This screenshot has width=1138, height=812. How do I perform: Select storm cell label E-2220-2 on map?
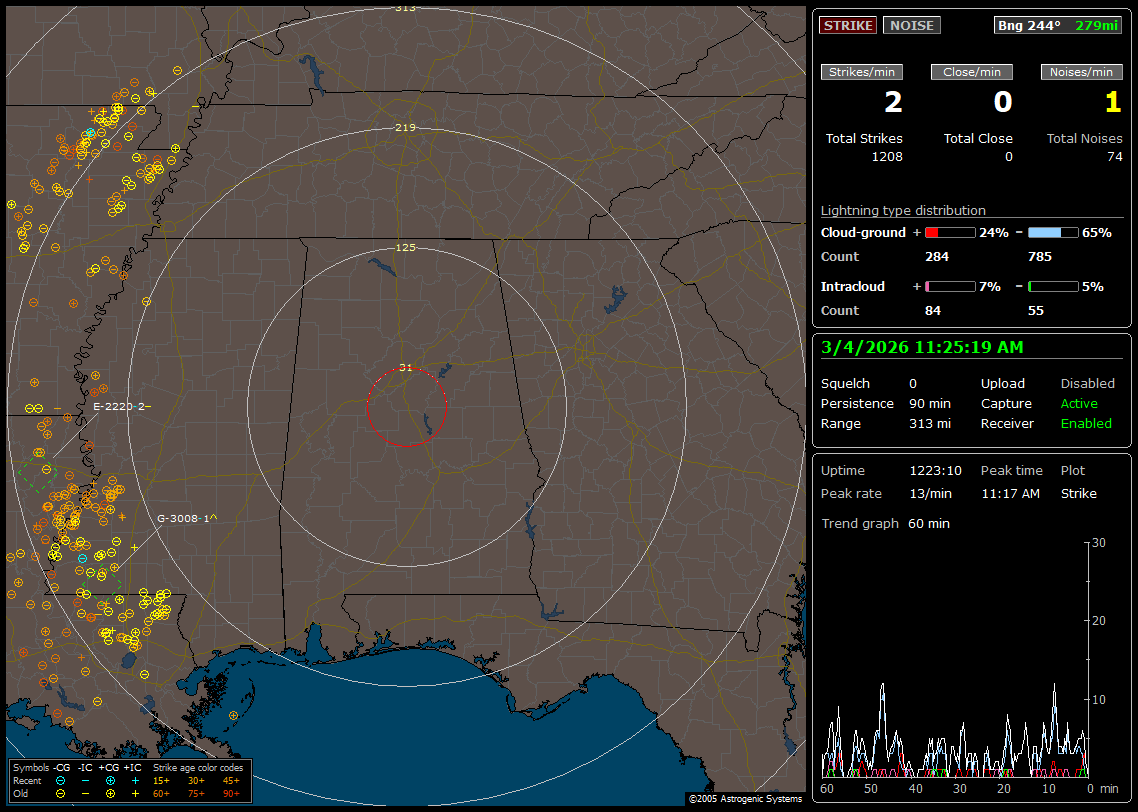119,406
